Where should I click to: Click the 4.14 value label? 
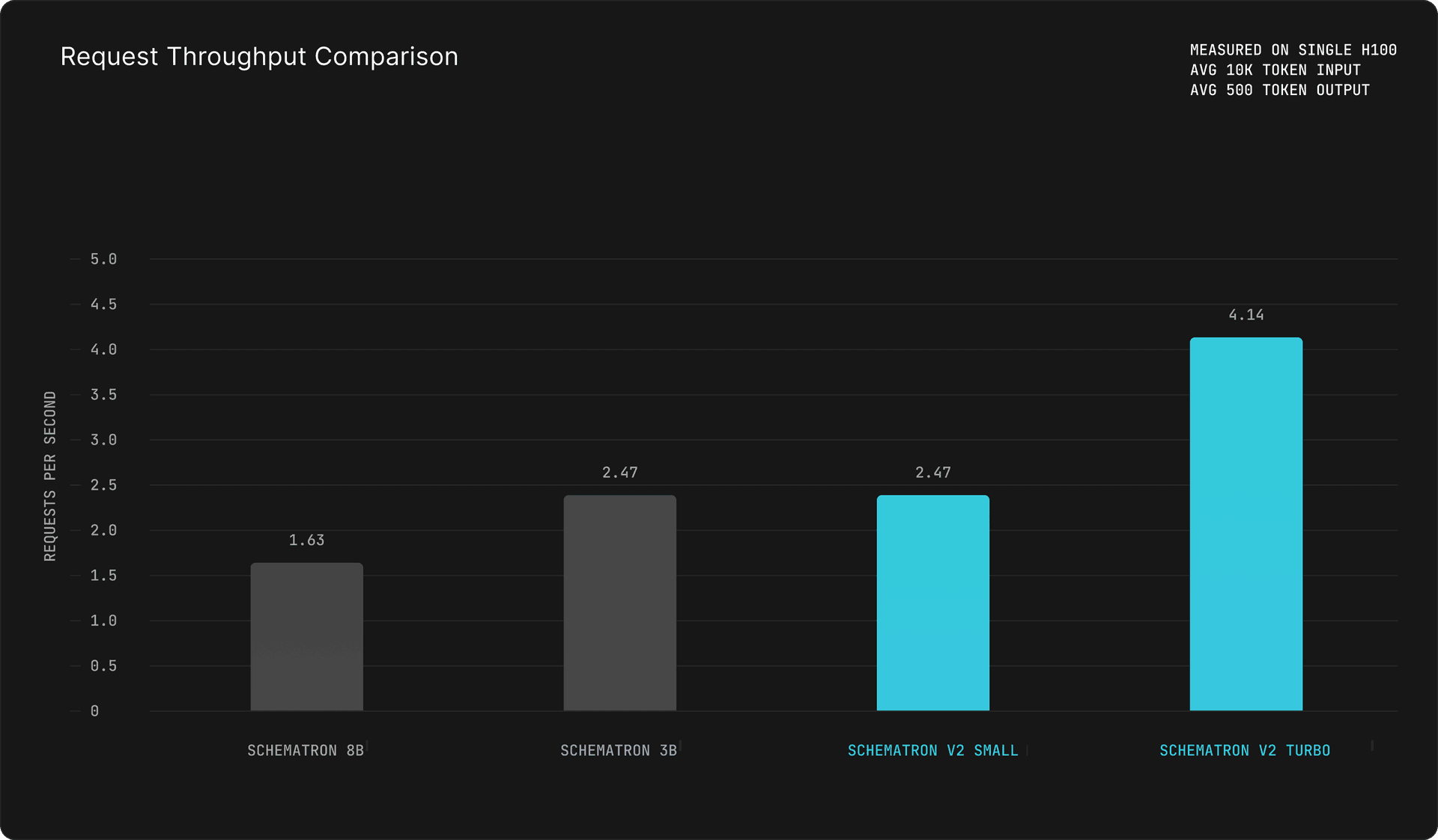click(x=1246, y=314)
